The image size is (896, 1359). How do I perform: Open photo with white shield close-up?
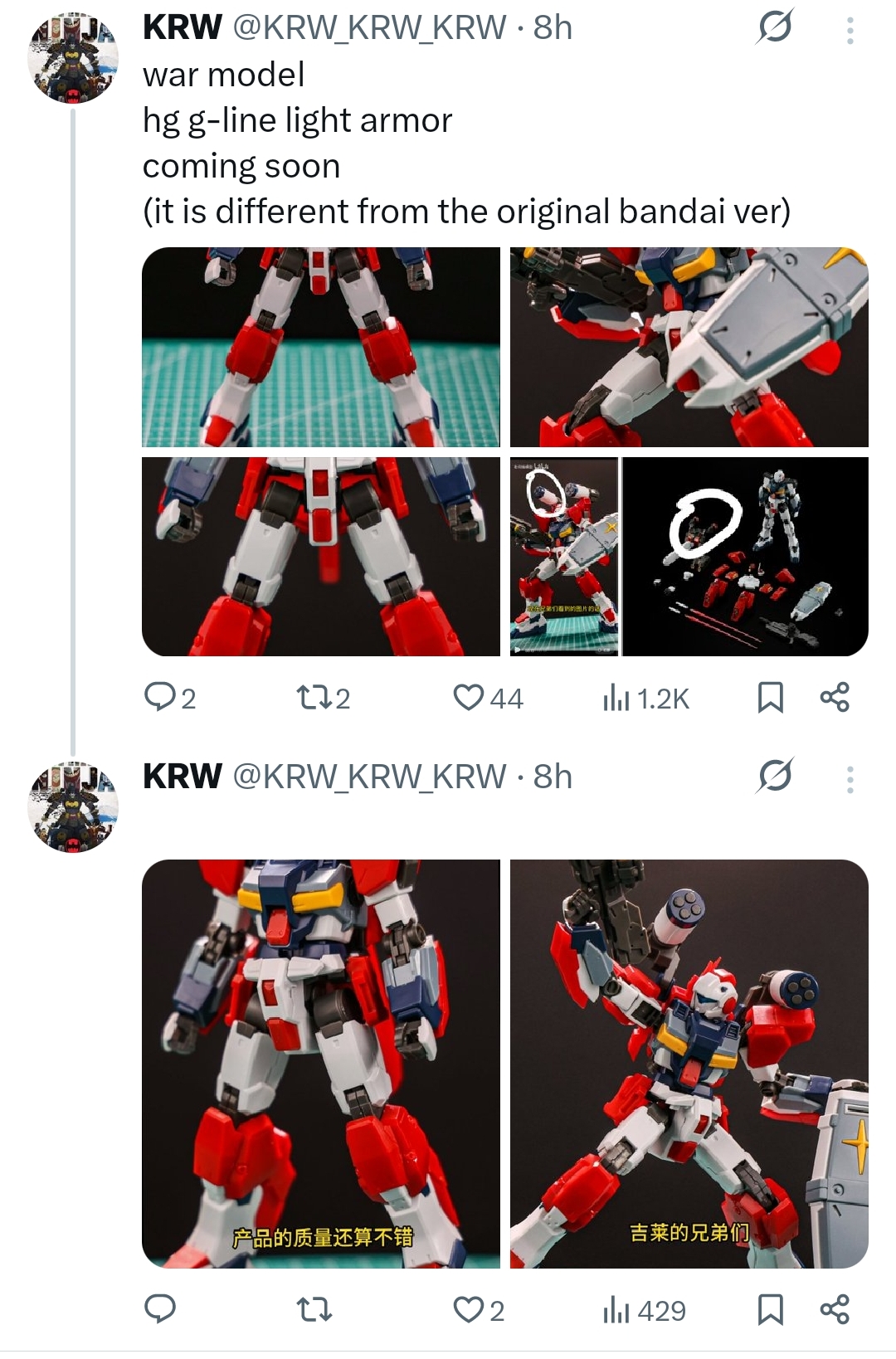click(x=689, y=347)
